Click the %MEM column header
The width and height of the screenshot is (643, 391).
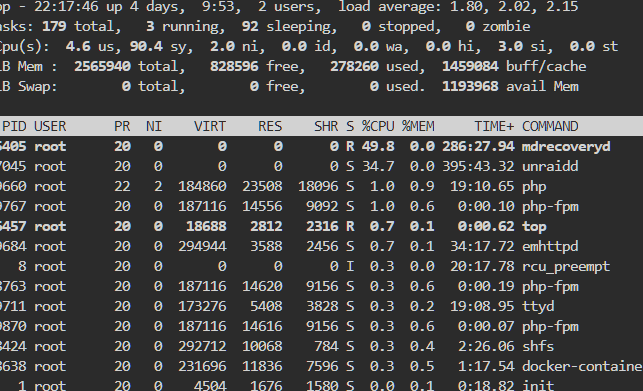pyautogui.click(x=418, y=126)
